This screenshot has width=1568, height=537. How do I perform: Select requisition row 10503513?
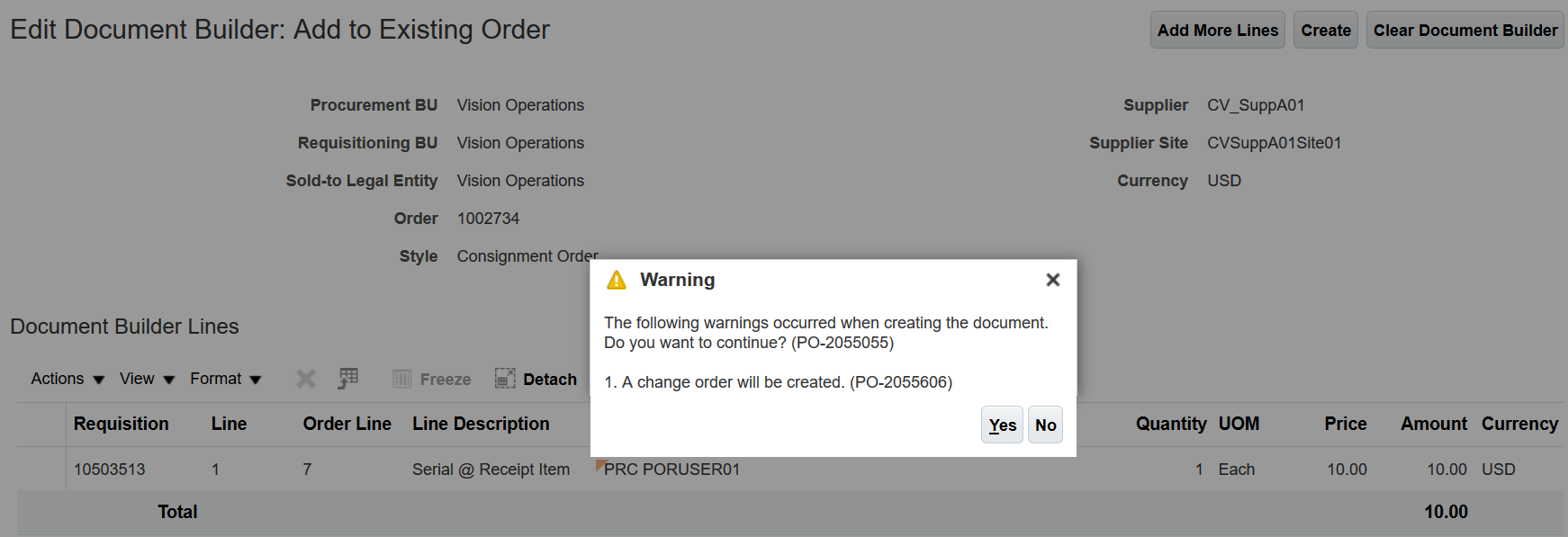pos(109,470)
